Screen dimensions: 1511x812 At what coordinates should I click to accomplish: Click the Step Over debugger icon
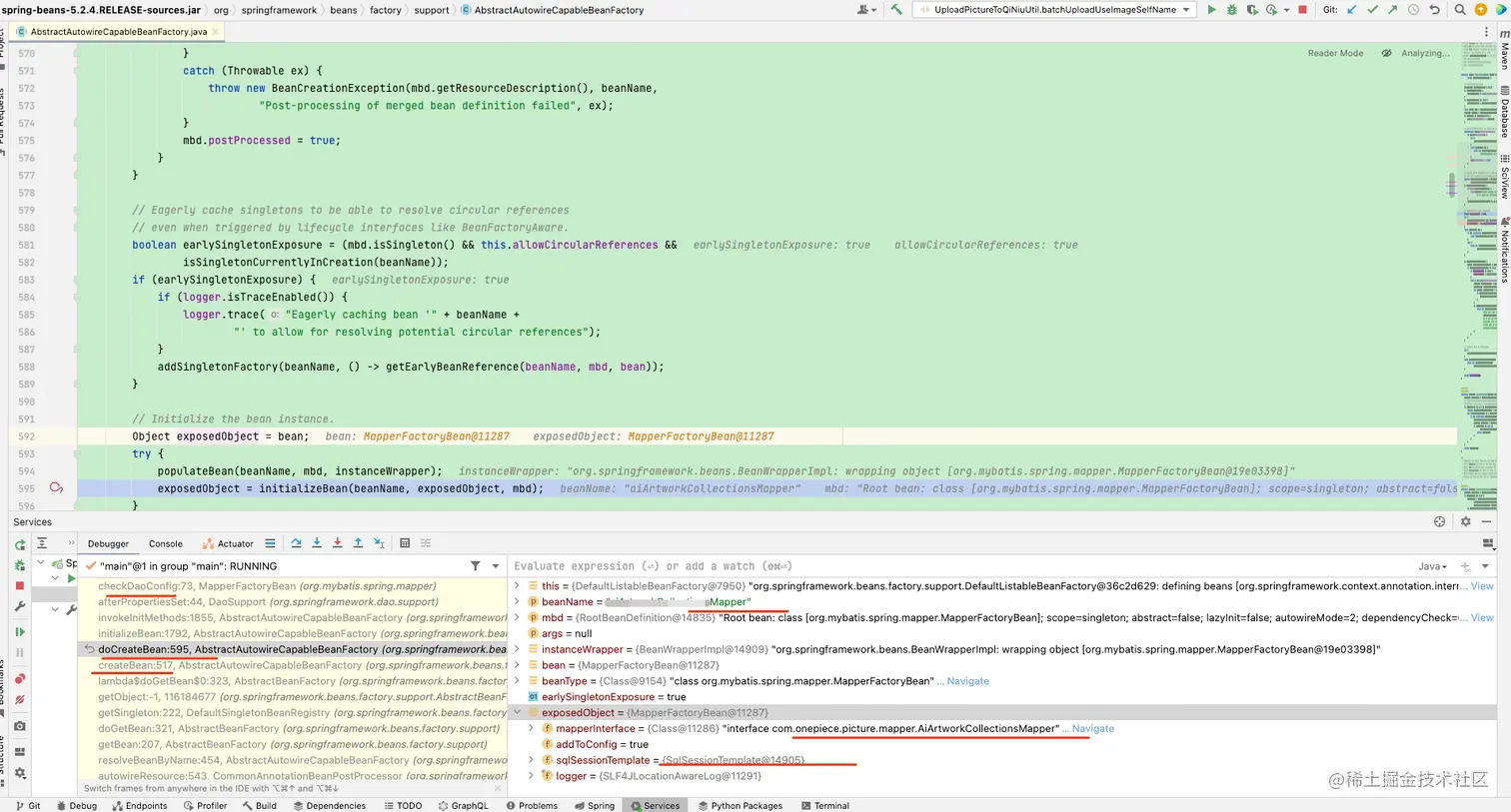(x=296, y=543)
